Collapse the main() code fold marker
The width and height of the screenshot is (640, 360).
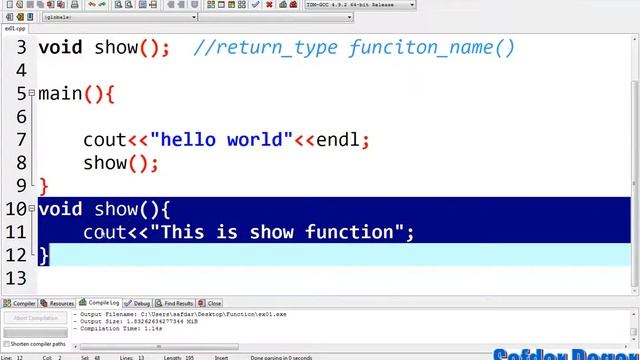coord(32,93)
